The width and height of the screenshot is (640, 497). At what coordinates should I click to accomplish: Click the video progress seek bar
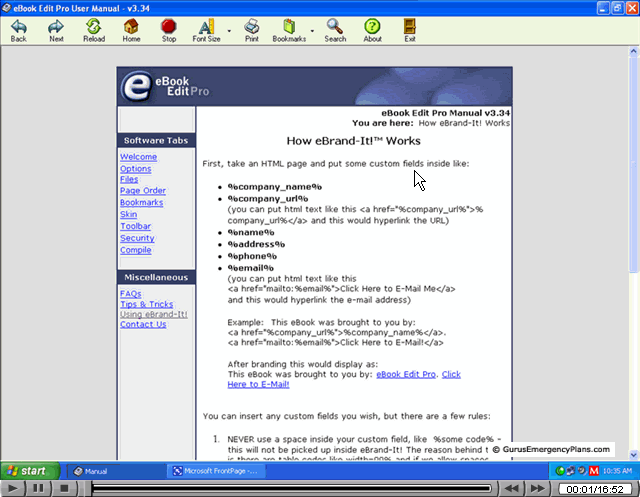pyautogui.click(x=291, y=488)
